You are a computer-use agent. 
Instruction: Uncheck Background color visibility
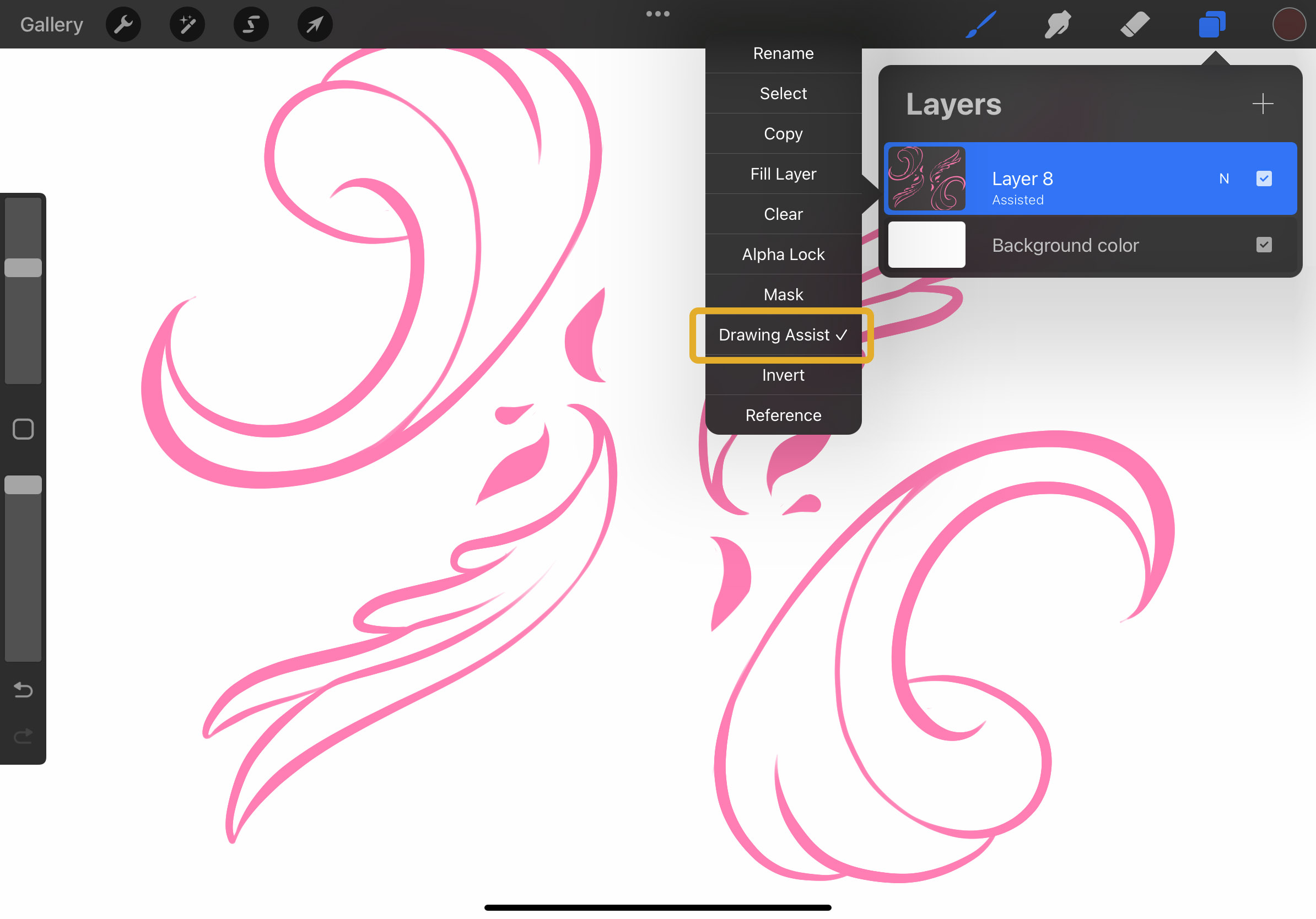point(1263,245)
